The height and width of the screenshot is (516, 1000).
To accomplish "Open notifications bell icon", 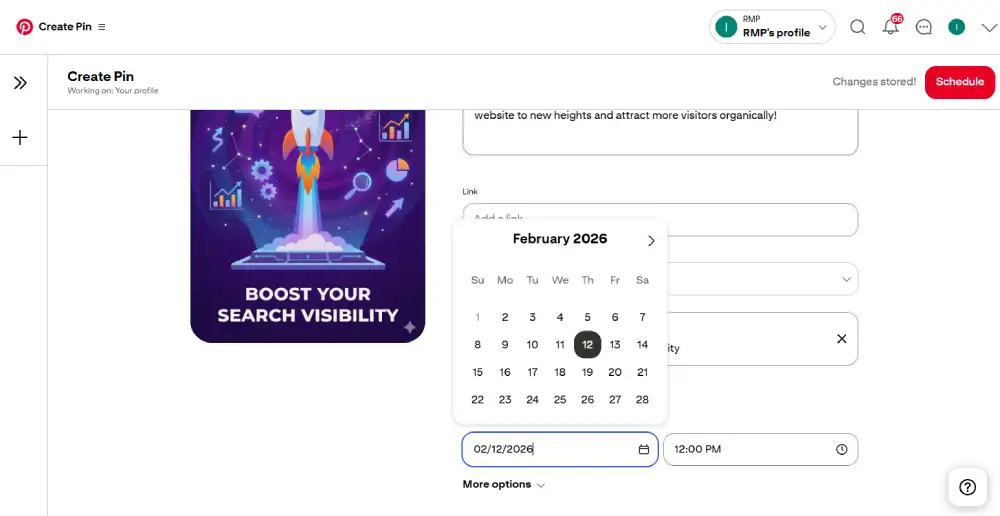I will 890,27.
